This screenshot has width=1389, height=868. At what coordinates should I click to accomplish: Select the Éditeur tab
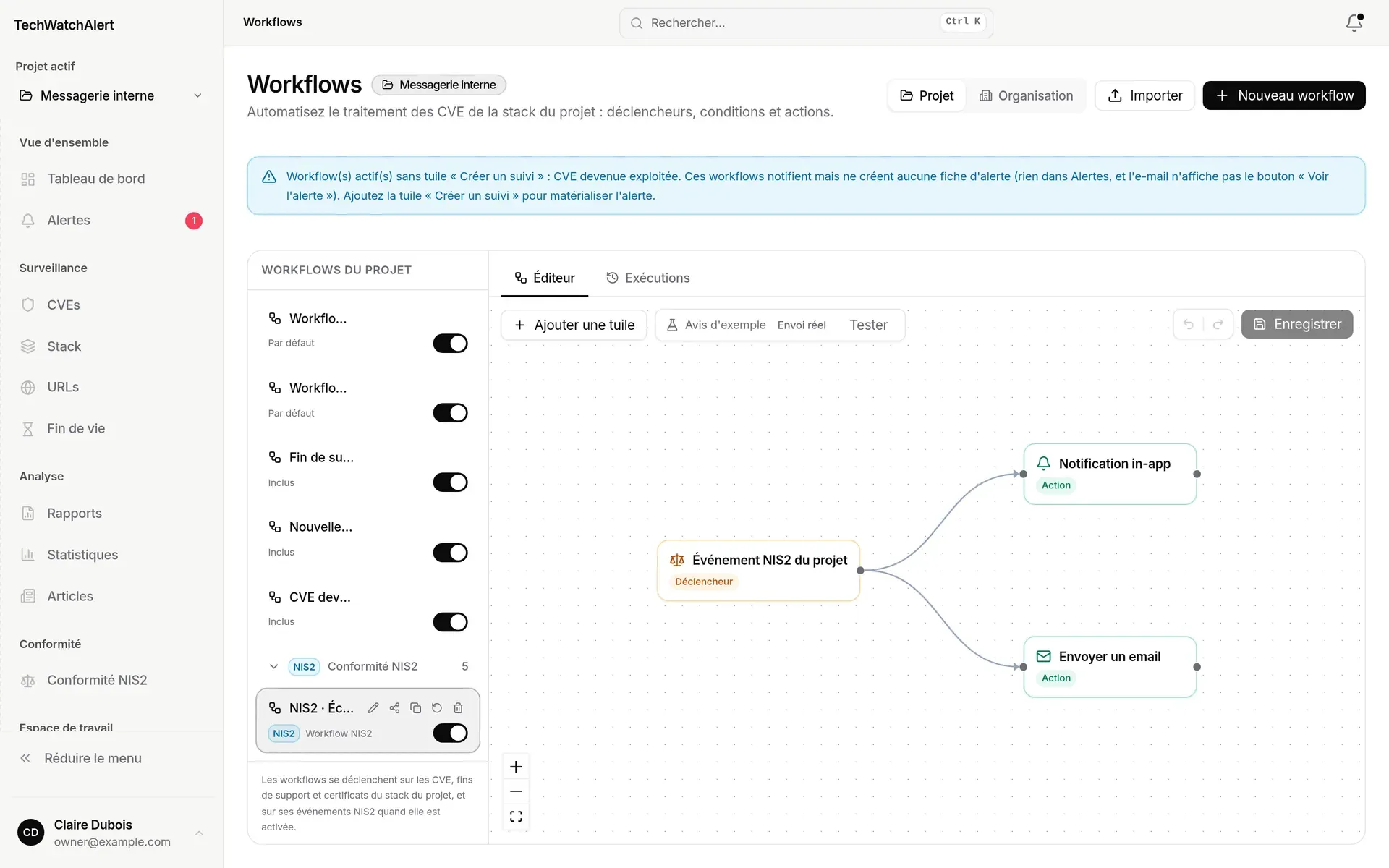(x=544, y=278)
